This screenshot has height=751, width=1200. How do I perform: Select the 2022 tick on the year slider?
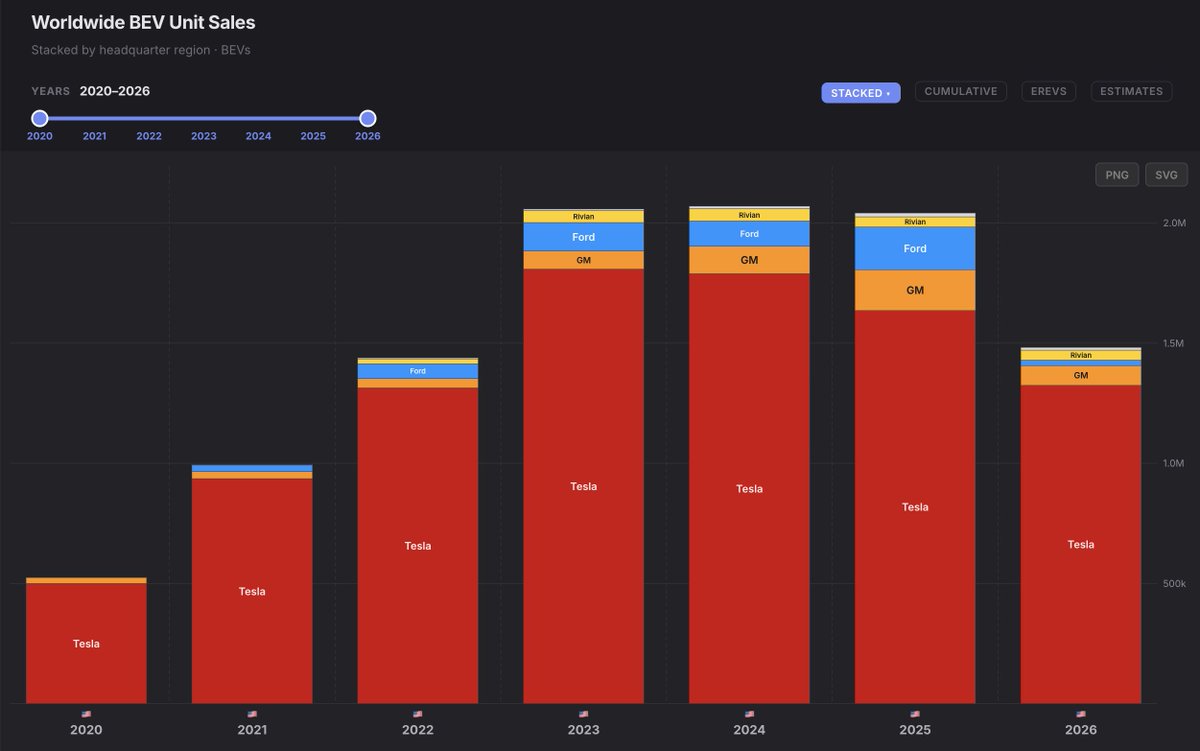(x=149, y=136)
